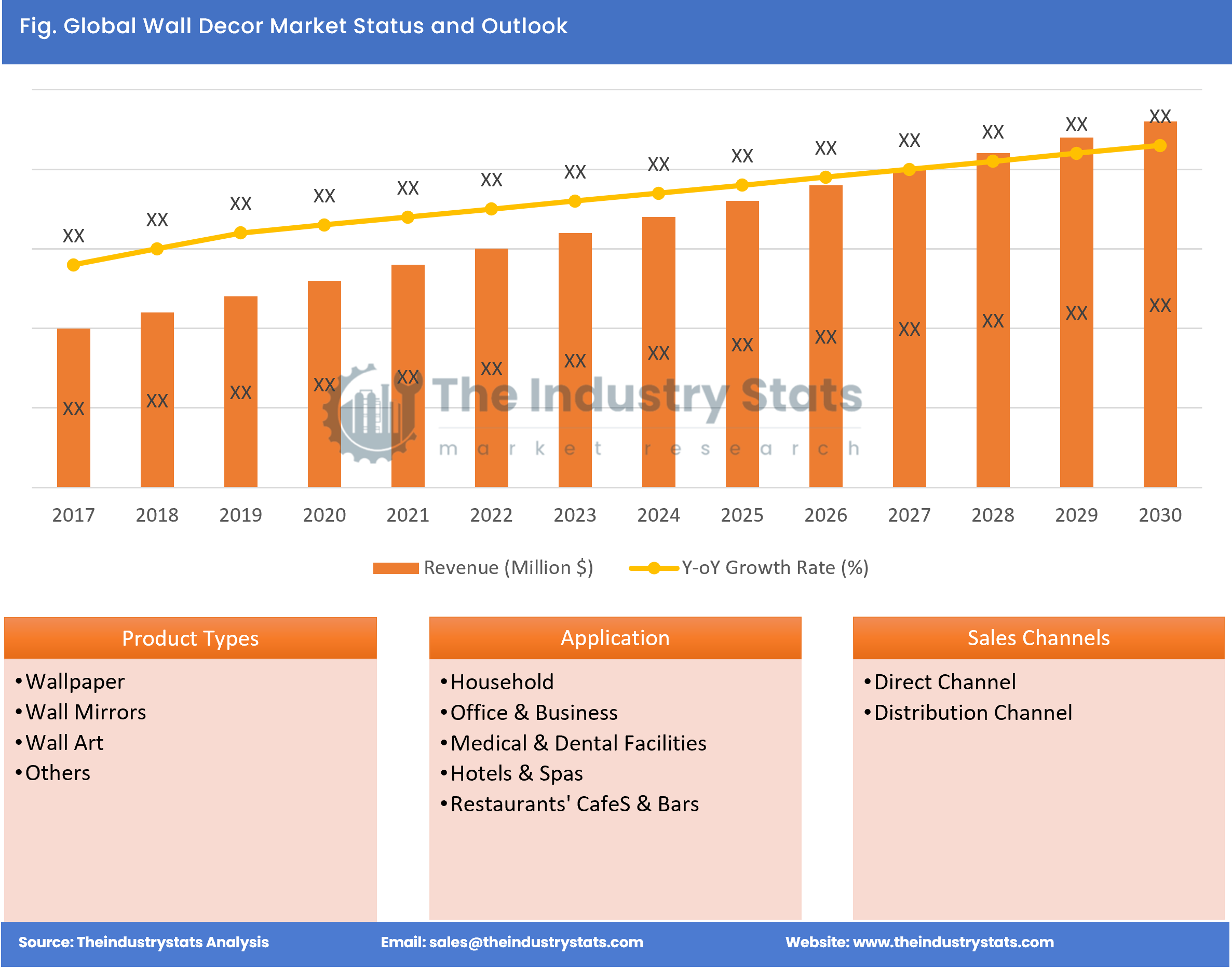Image resolution: width=1232 pixels, height=968 pixels.
Task: Select Medical & Dental Facilities entry
Action: [x=578, y=743]
